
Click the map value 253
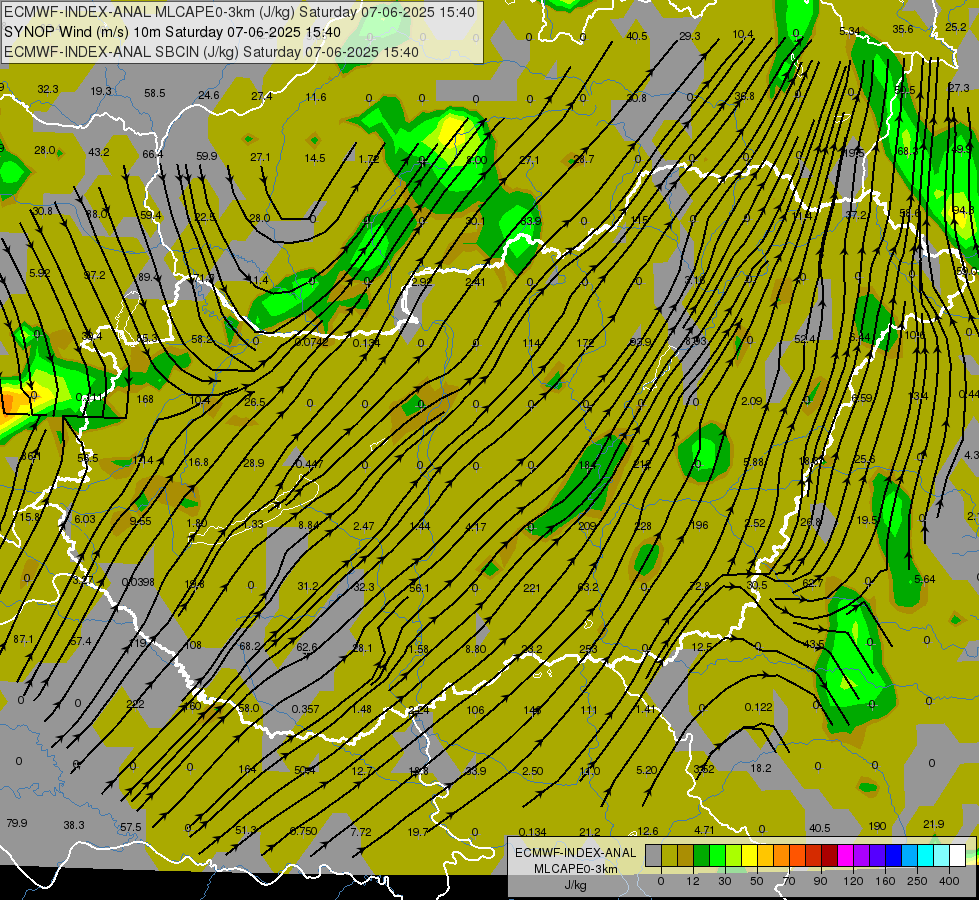(588, 649)
